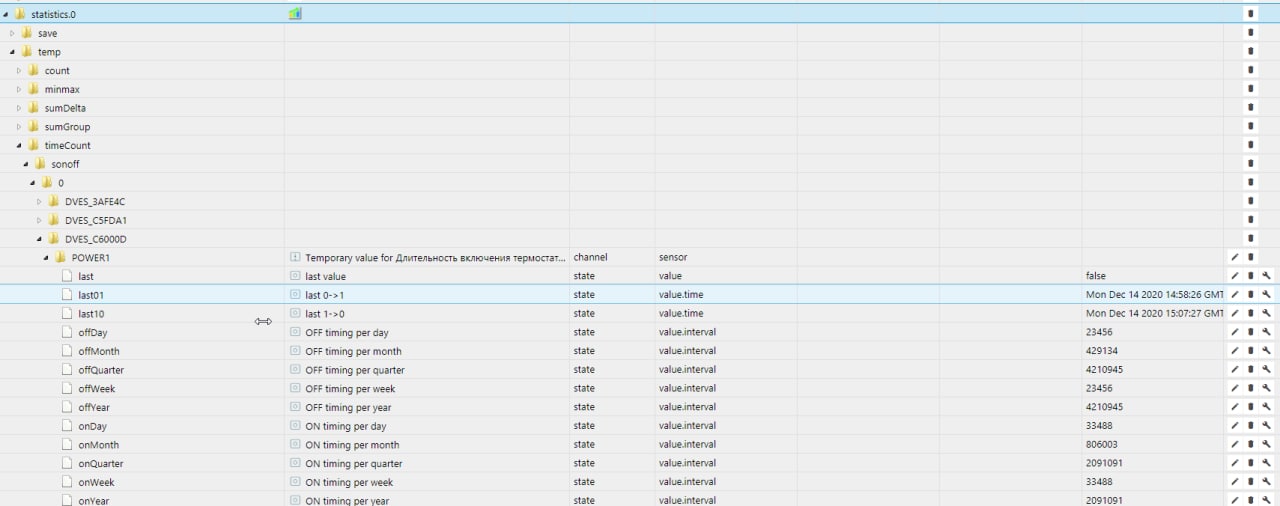Delete the last01 state
This screenshot has height=506, width=1280.
pyautogui.click(x=1250, y=295)
